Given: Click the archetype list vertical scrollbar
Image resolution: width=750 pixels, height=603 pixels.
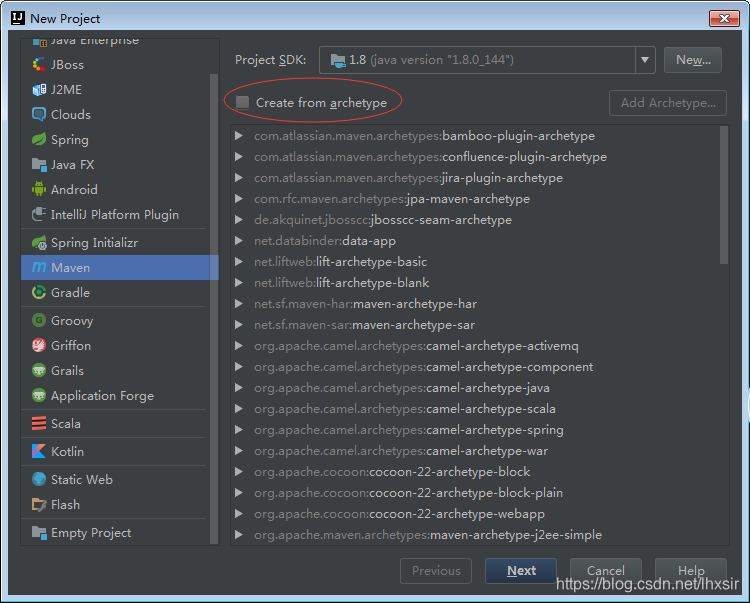Looking at the screenshot, I should coord(724,195).
